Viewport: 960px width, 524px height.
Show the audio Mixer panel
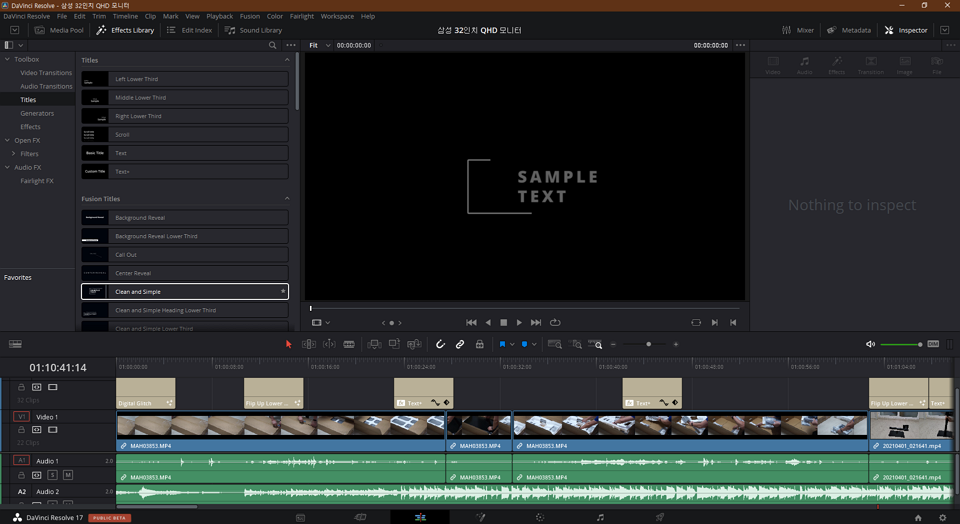click(798, 30)
